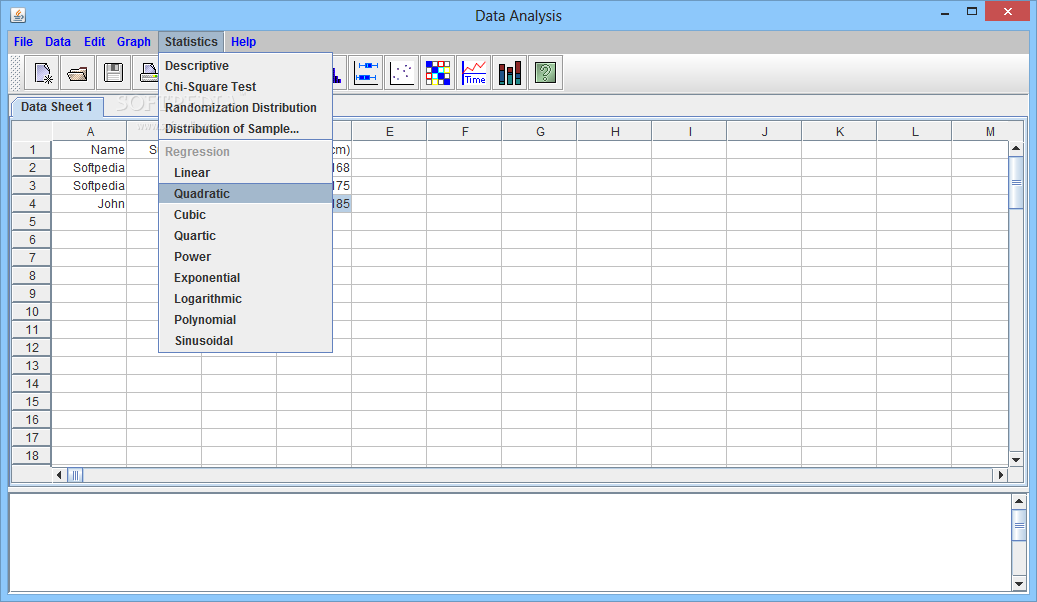Select column G header
This screenshot has width=1037, height=602.
pos(540,132)
